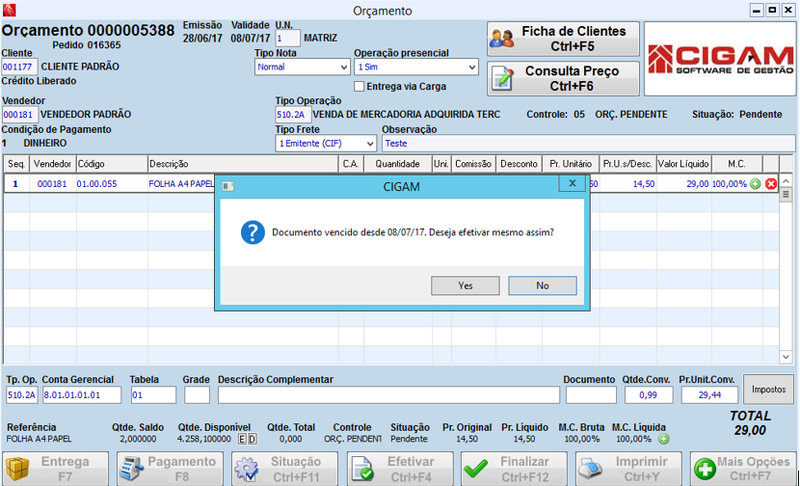Click the E stock indicator button
The width and height of the screenshot is (800, 486).
[x=242, y=439]
